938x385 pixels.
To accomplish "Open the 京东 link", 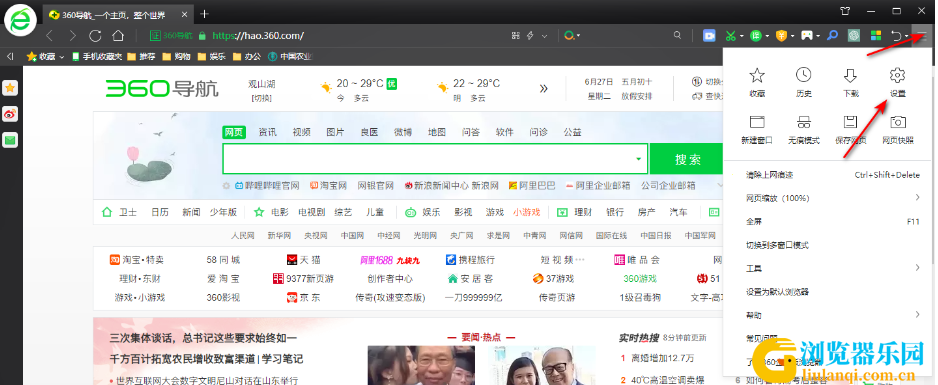I will [x=303, y=297].
